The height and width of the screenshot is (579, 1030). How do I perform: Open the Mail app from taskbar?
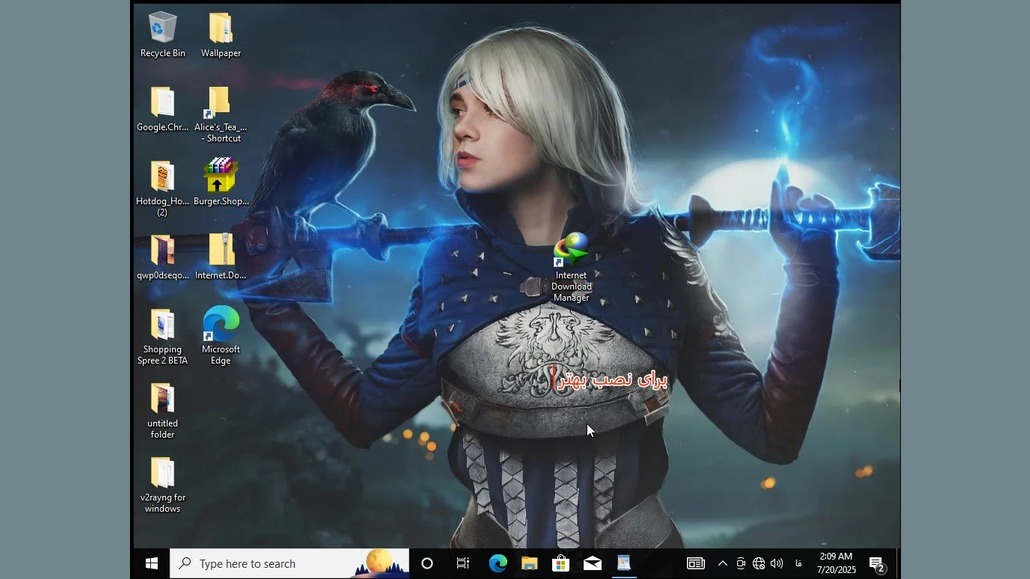point(593,563)
